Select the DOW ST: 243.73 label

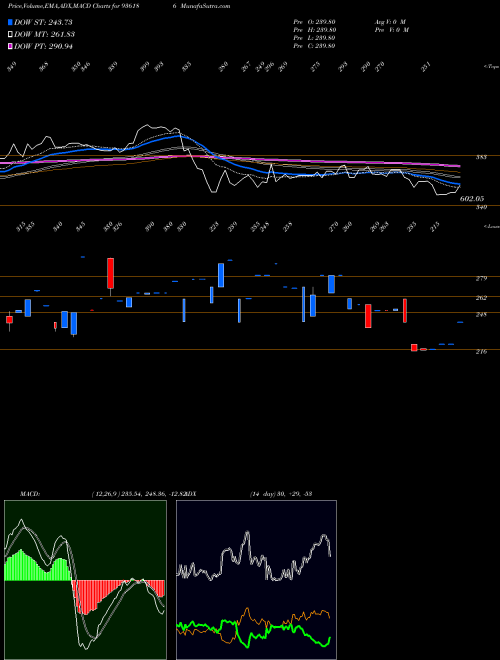pos(43,22)
